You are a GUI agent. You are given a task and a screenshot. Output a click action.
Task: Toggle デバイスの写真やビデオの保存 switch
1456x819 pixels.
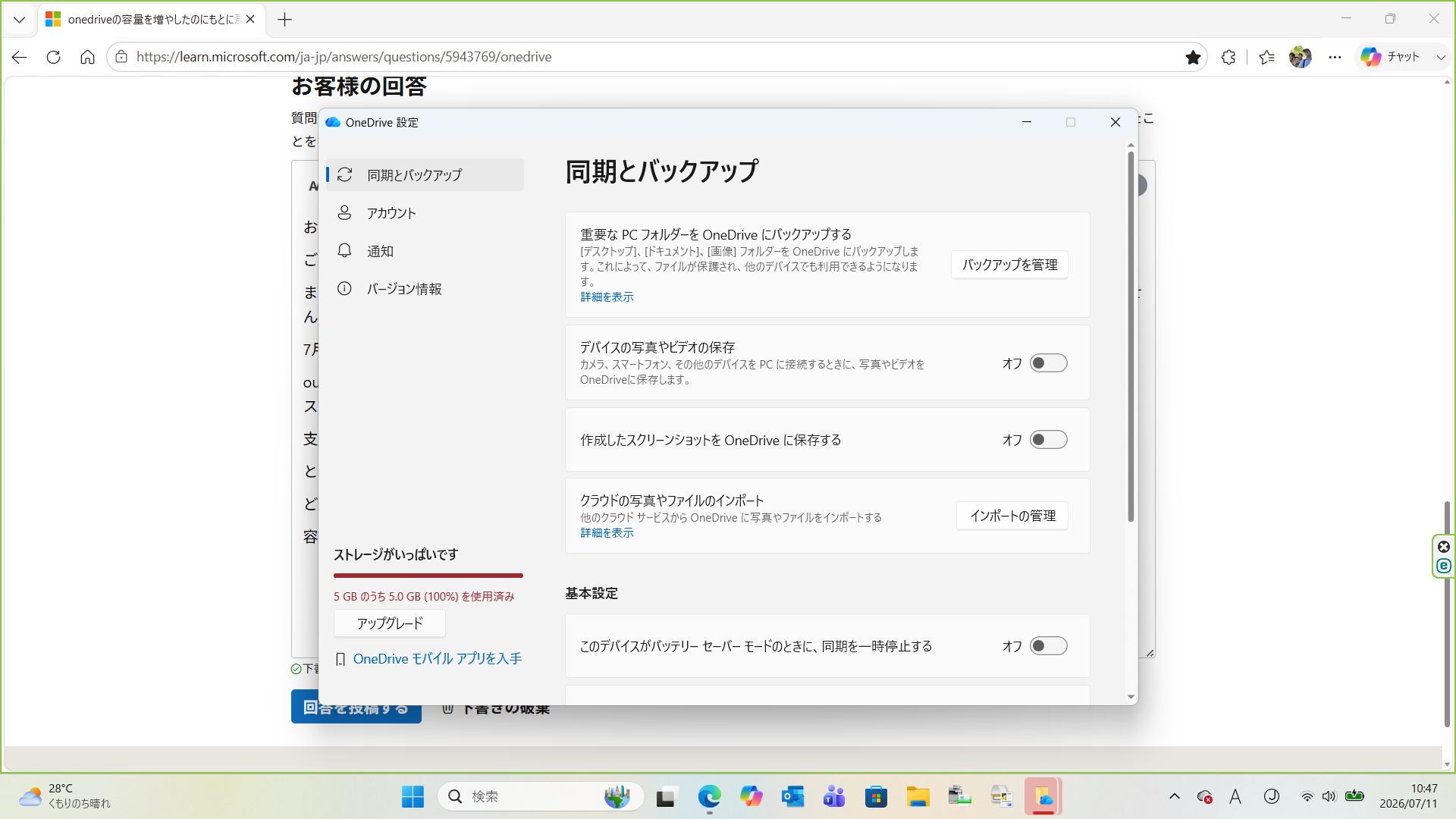pyautogui.click(x=1049, y=363)
